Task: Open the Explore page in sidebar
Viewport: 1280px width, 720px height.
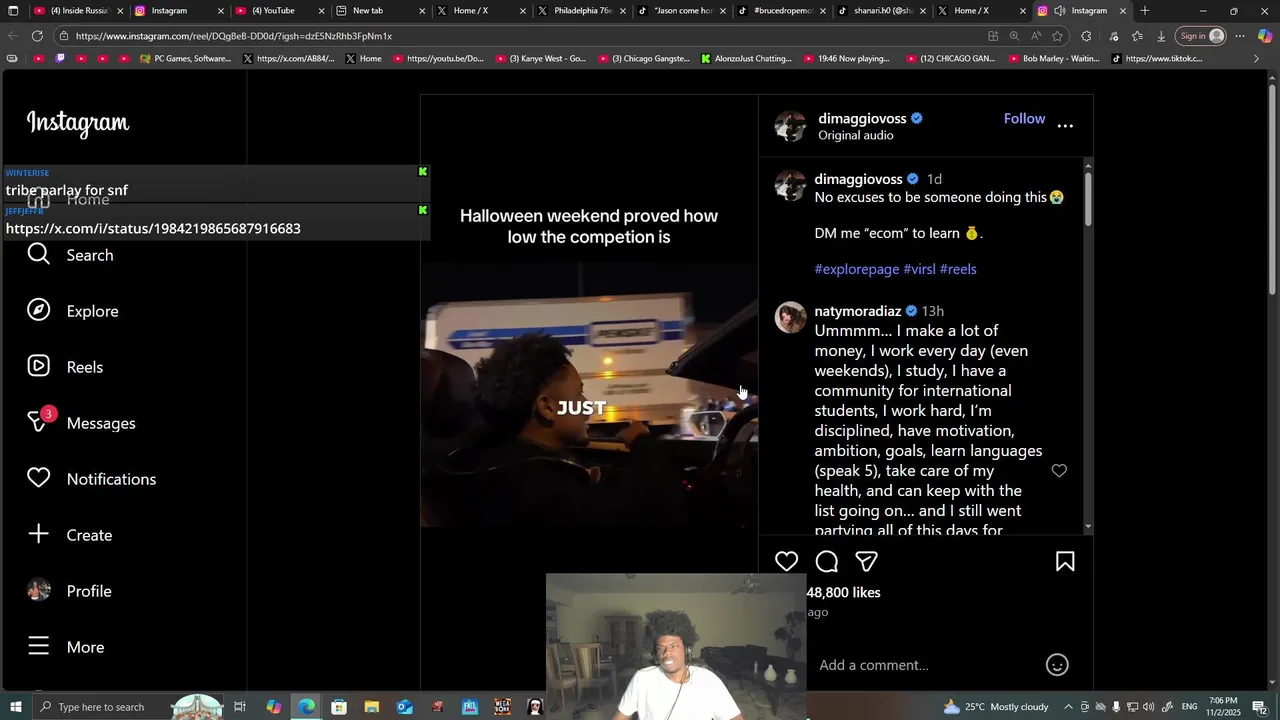Action: [x=72, y=311]
